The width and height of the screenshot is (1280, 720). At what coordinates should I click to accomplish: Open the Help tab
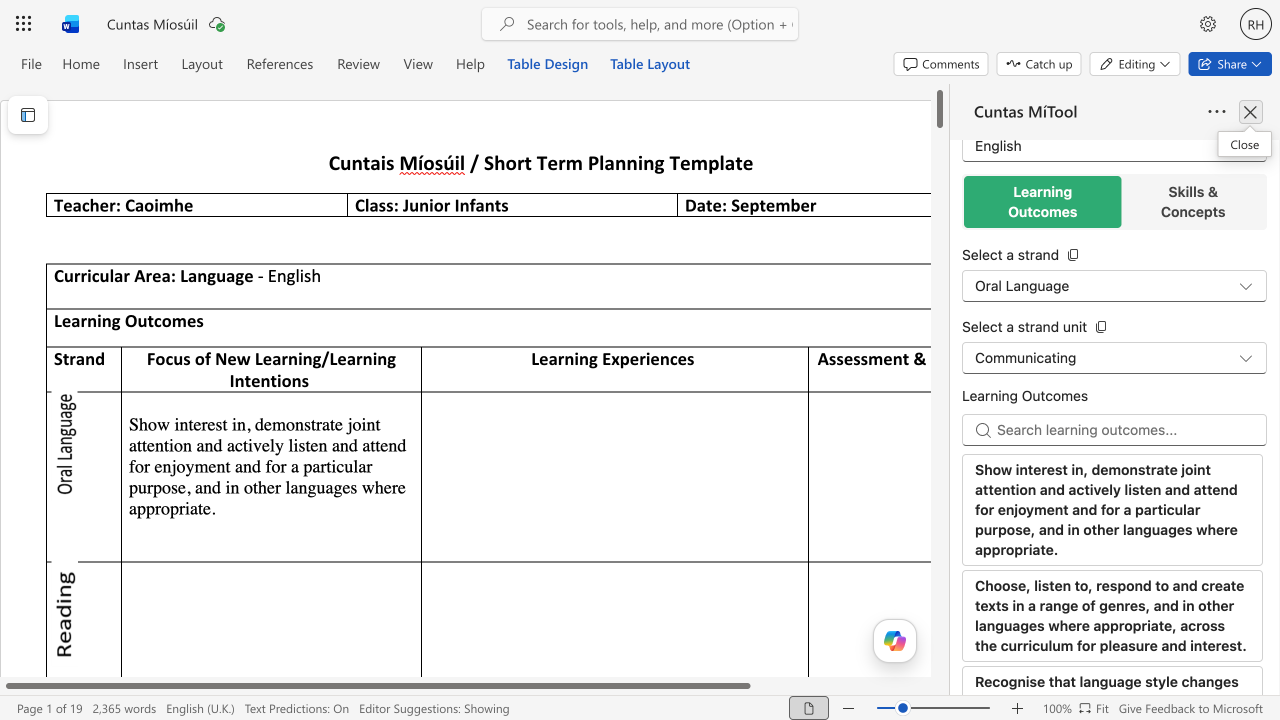[470, 64]
